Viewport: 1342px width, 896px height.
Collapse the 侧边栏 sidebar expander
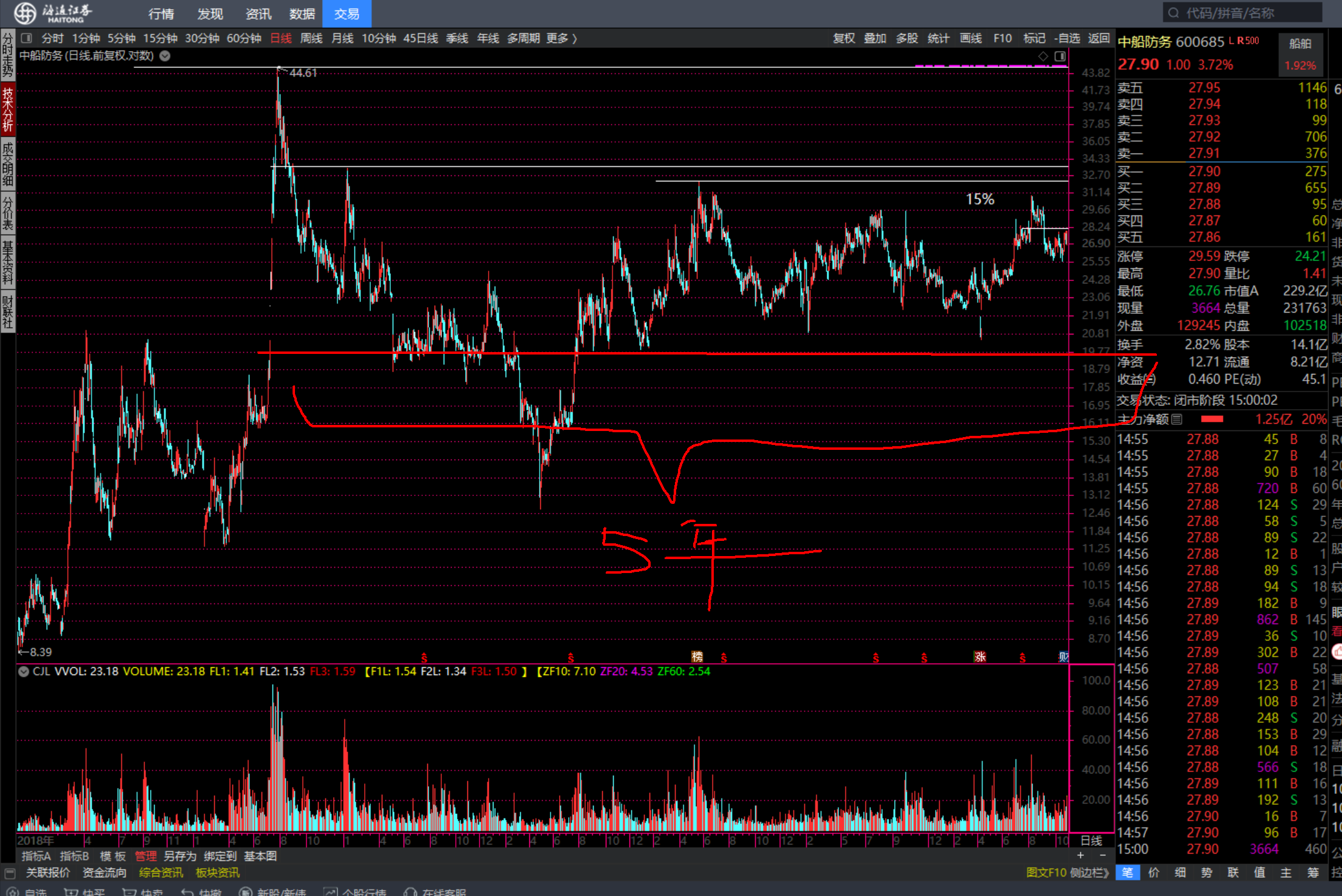coord(1090,872)
